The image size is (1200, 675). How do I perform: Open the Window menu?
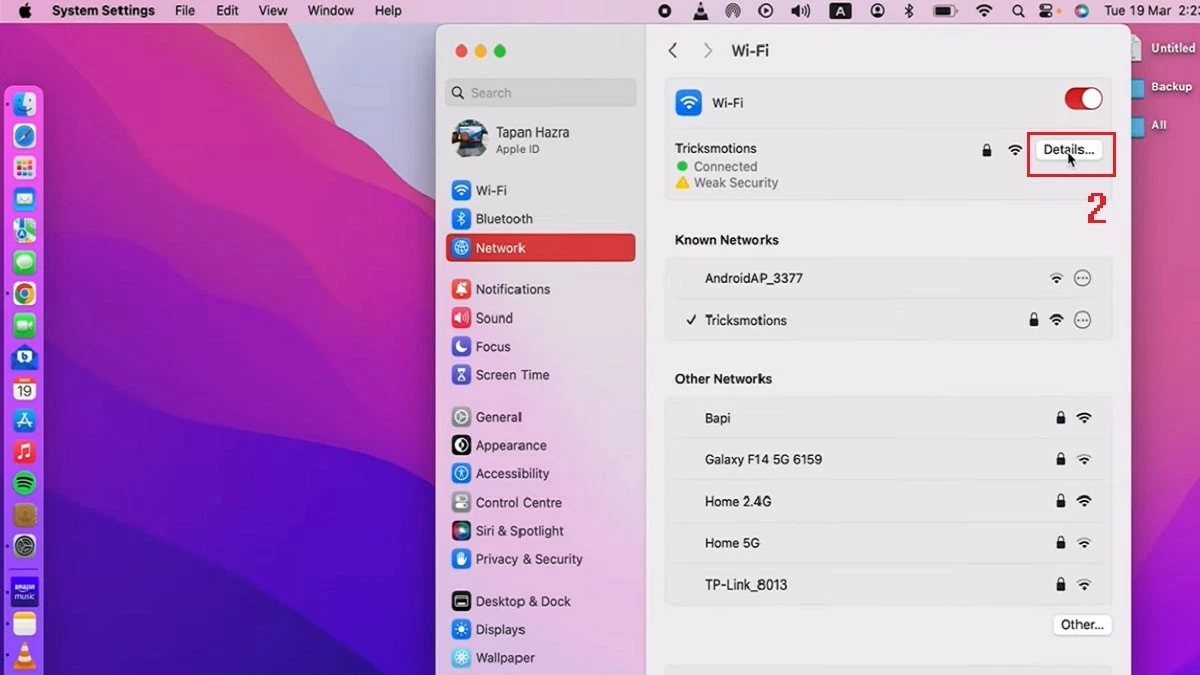[x=330, y=11]
